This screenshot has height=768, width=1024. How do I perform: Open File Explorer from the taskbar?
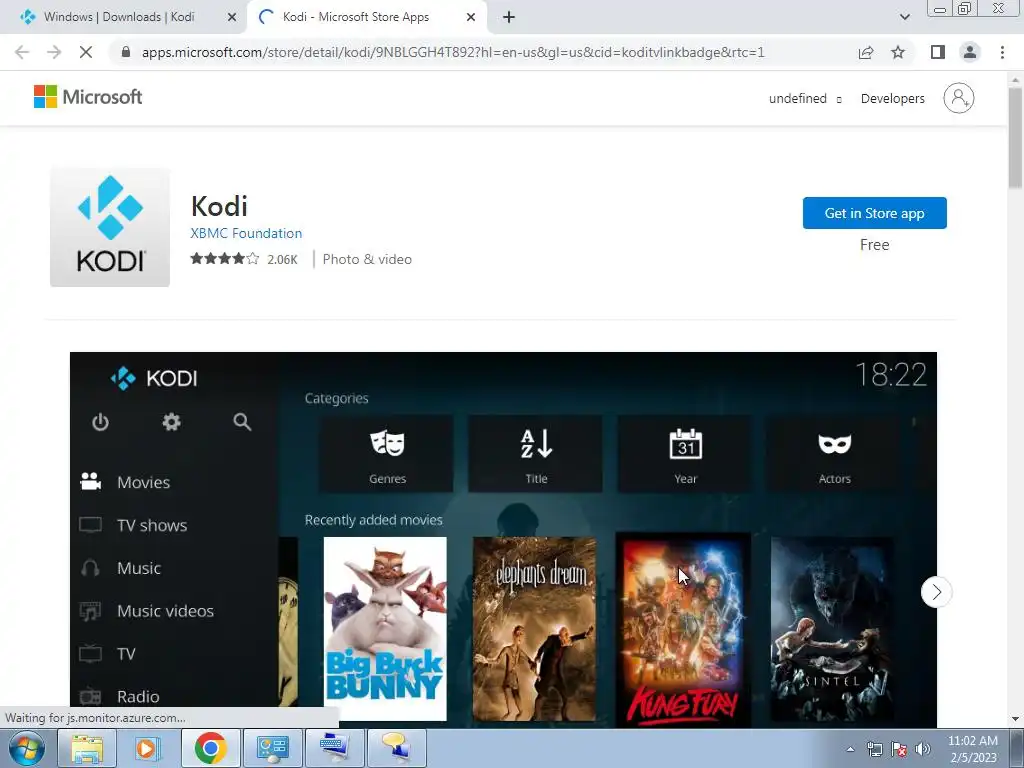87,748
